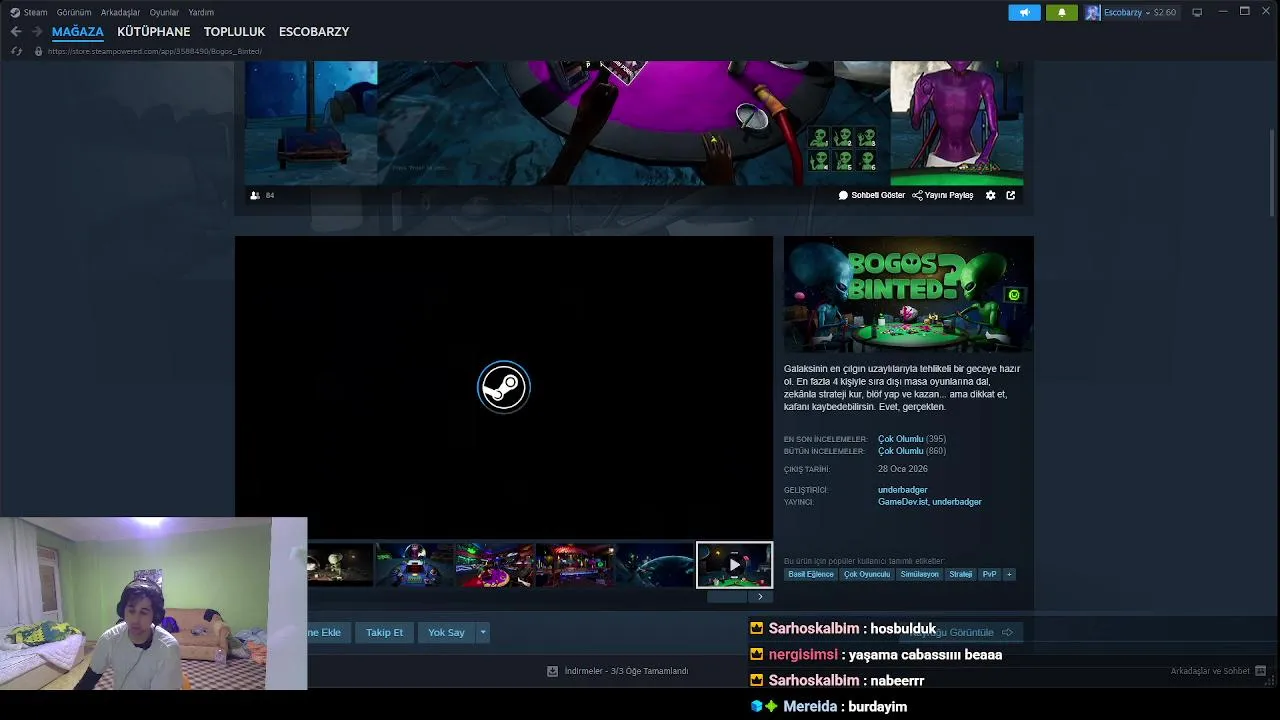Screen dimensions: 1280x720
Task: Click the İndirmeler download status
Action: click(x=618, y=671)
